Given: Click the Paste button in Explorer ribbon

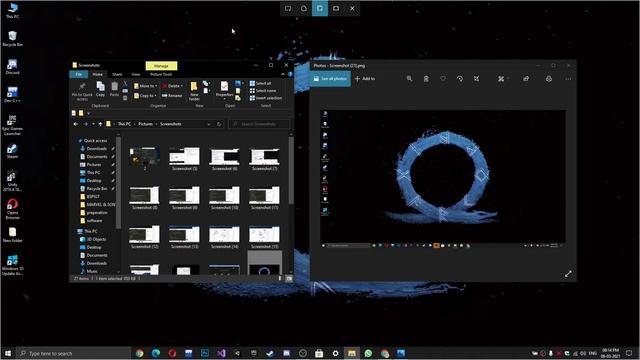Looking at the screenshot, I should point(114,89).
